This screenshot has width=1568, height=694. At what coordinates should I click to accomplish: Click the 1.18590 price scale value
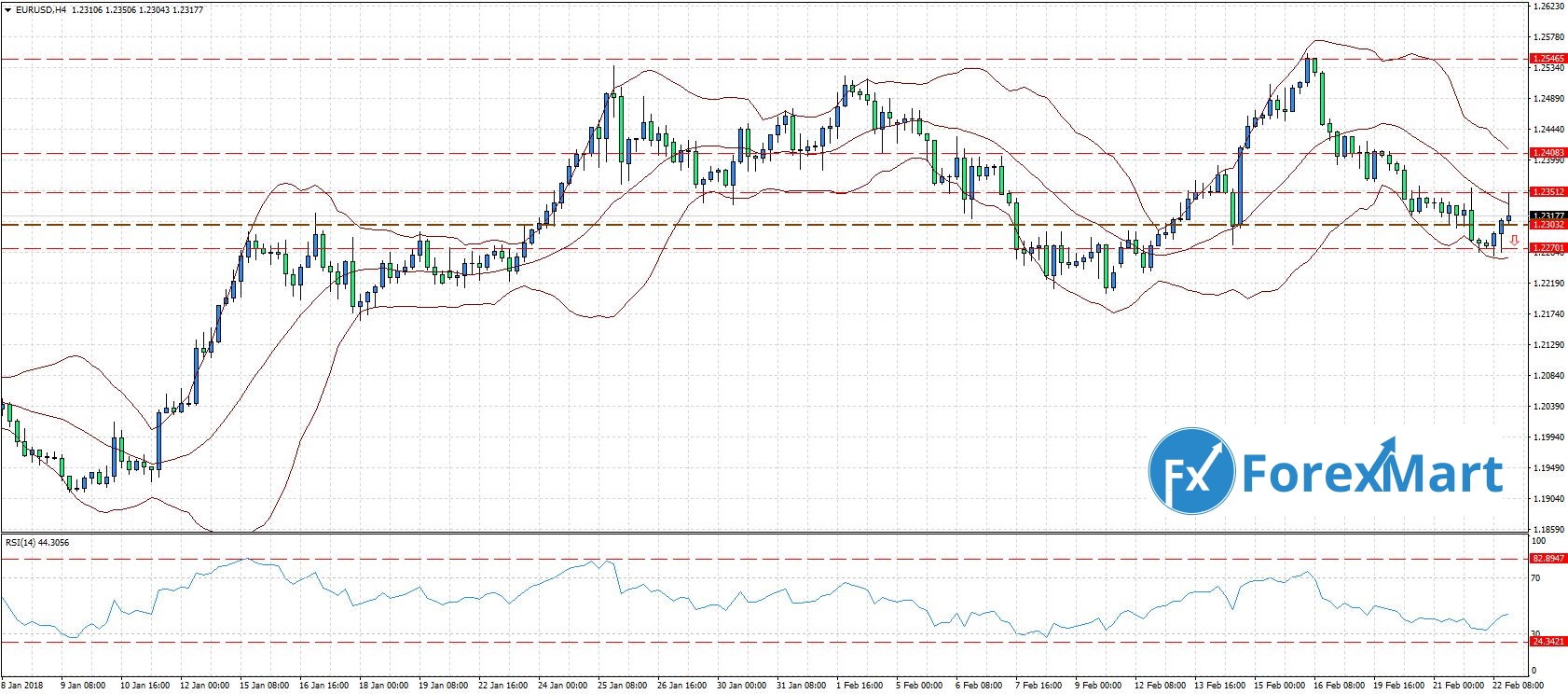1547,530
